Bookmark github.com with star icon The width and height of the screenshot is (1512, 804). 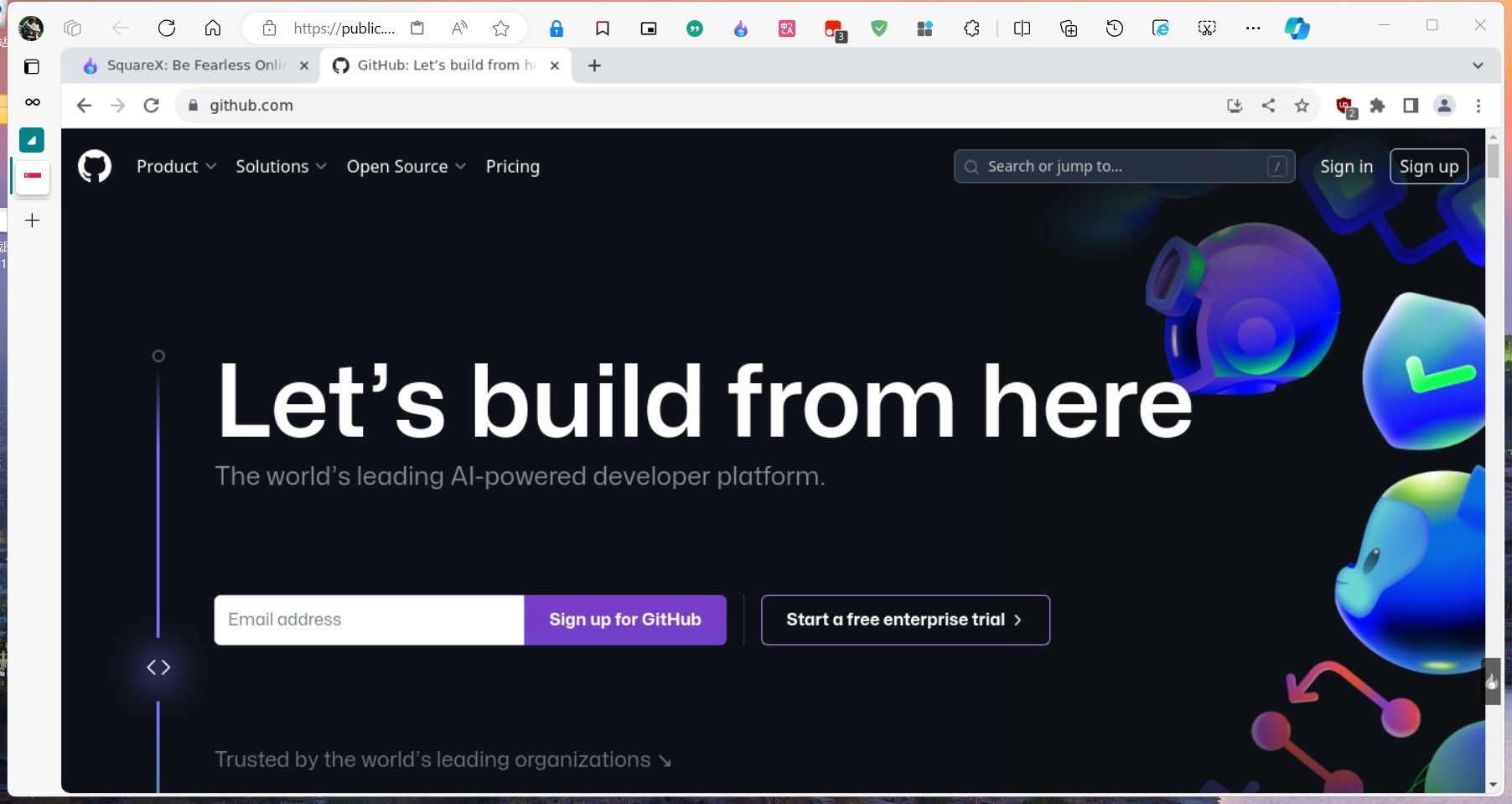click(x=1302, y=106)
